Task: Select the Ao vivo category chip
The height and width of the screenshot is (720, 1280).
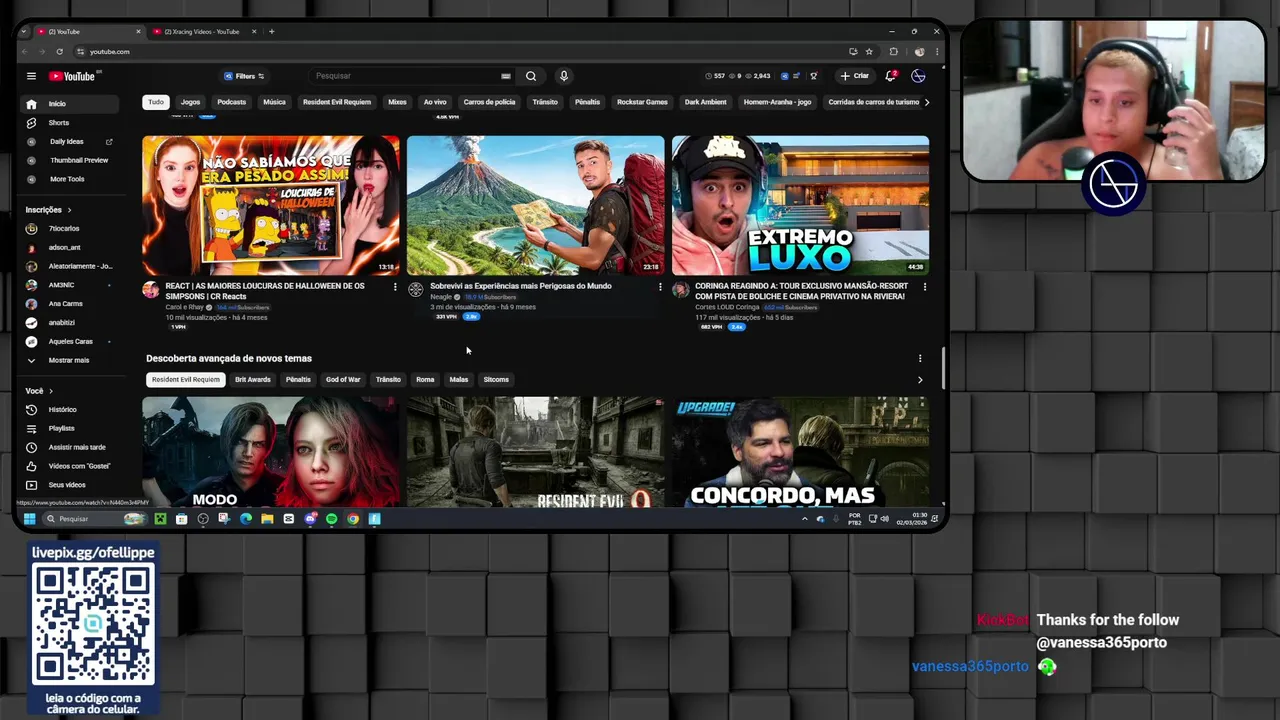Action: tap(435, 102)
